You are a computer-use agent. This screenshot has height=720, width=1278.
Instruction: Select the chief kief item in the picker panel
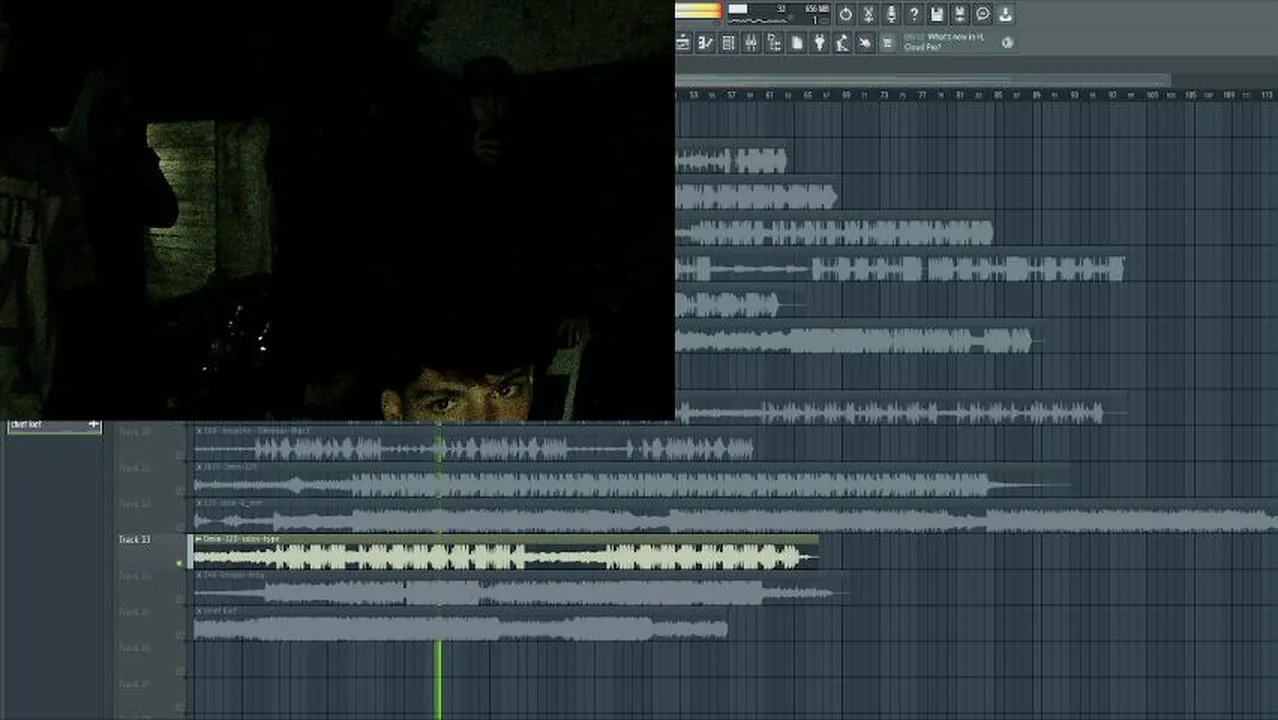[55, 425]
